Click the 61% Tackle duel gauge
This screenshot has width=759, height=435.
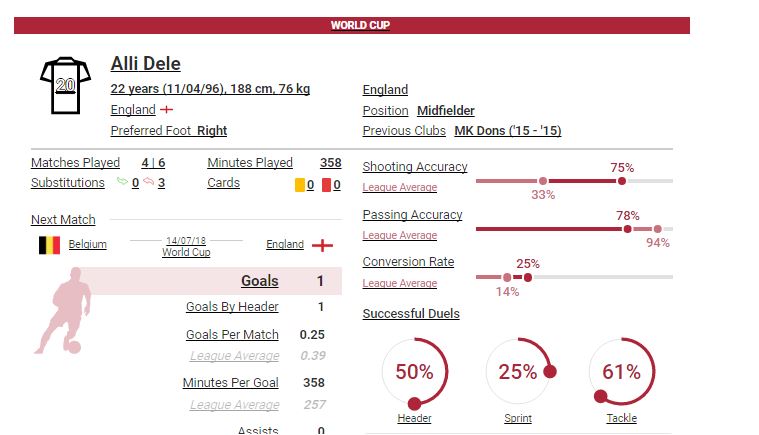tap(622, 372)
